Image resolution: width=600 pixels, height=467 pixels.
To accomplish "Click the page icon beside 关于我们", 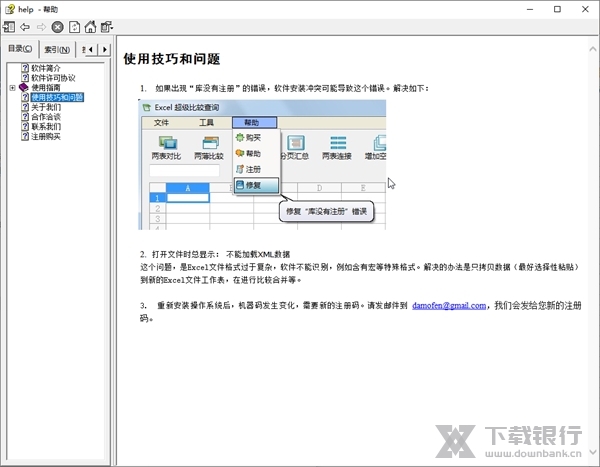I will pyautogui.click(x=25, y=107).
